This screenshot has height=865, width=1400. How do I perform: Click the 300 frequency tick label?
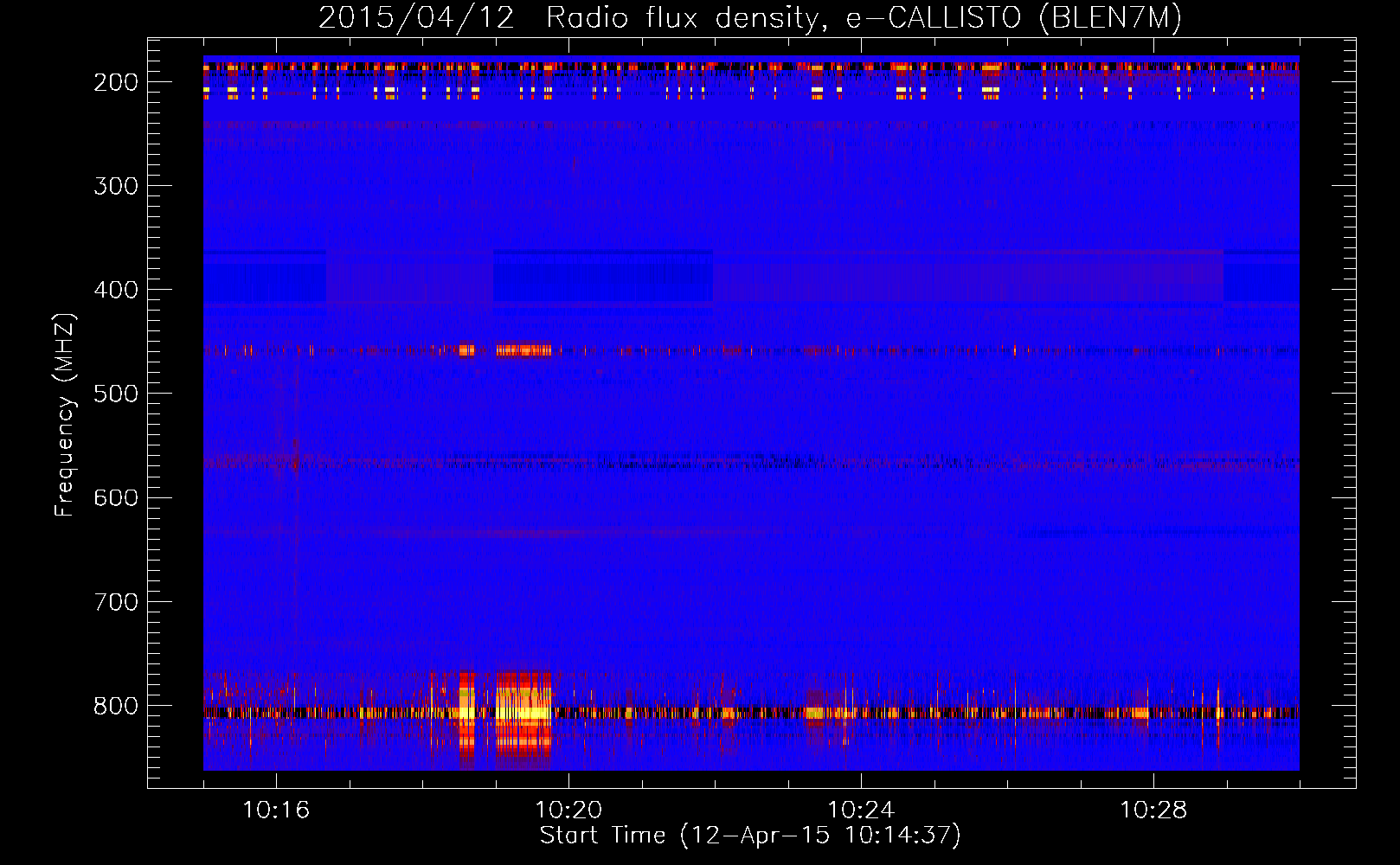(x=116, y=186)
